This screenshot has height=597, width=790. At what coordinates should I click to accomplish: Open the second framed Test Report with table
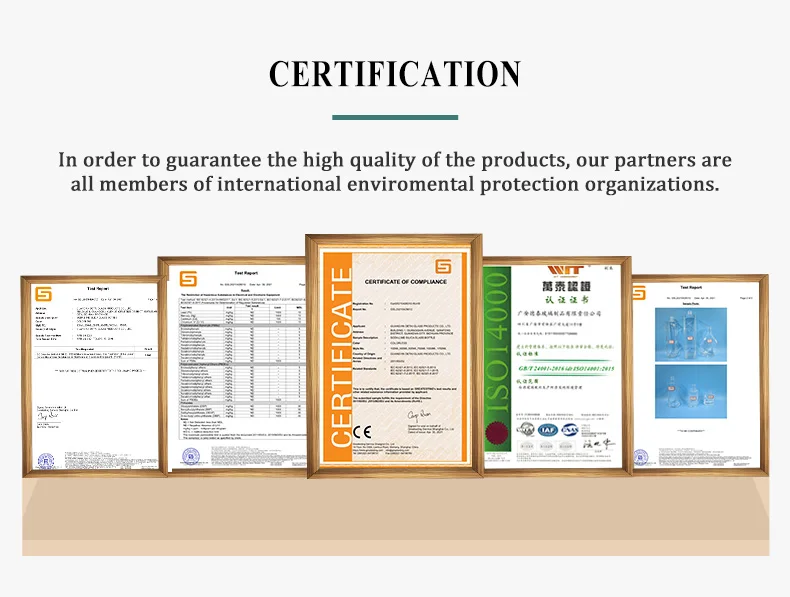pos(233,366)
